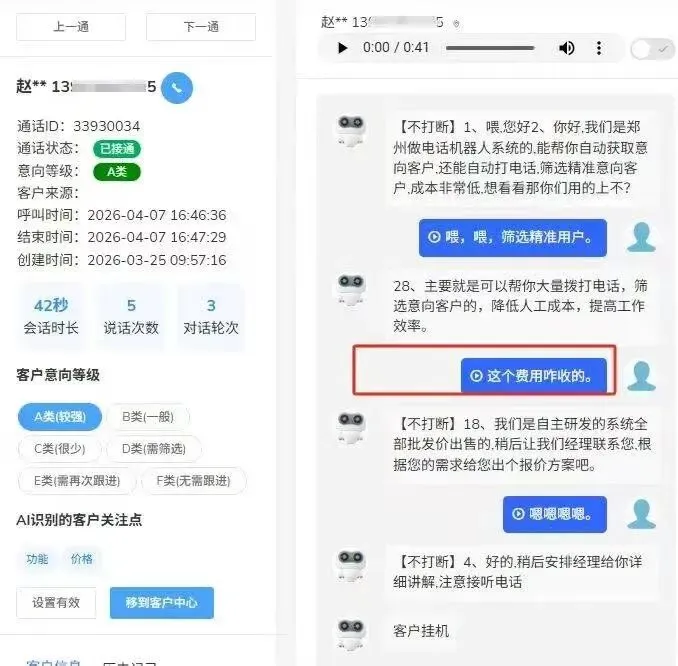Play the call recording audio
This screenshot has height=666, width=678.
pyautogui.click(x=342, y=48)
